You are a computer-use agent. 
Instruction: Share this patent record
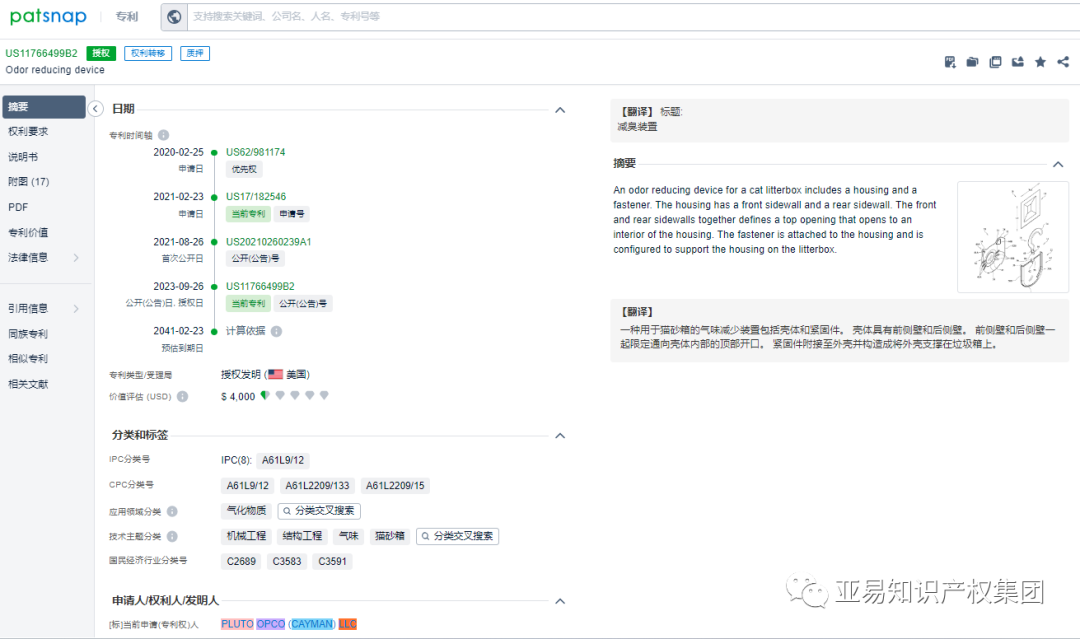click(x=1062, y=62)
